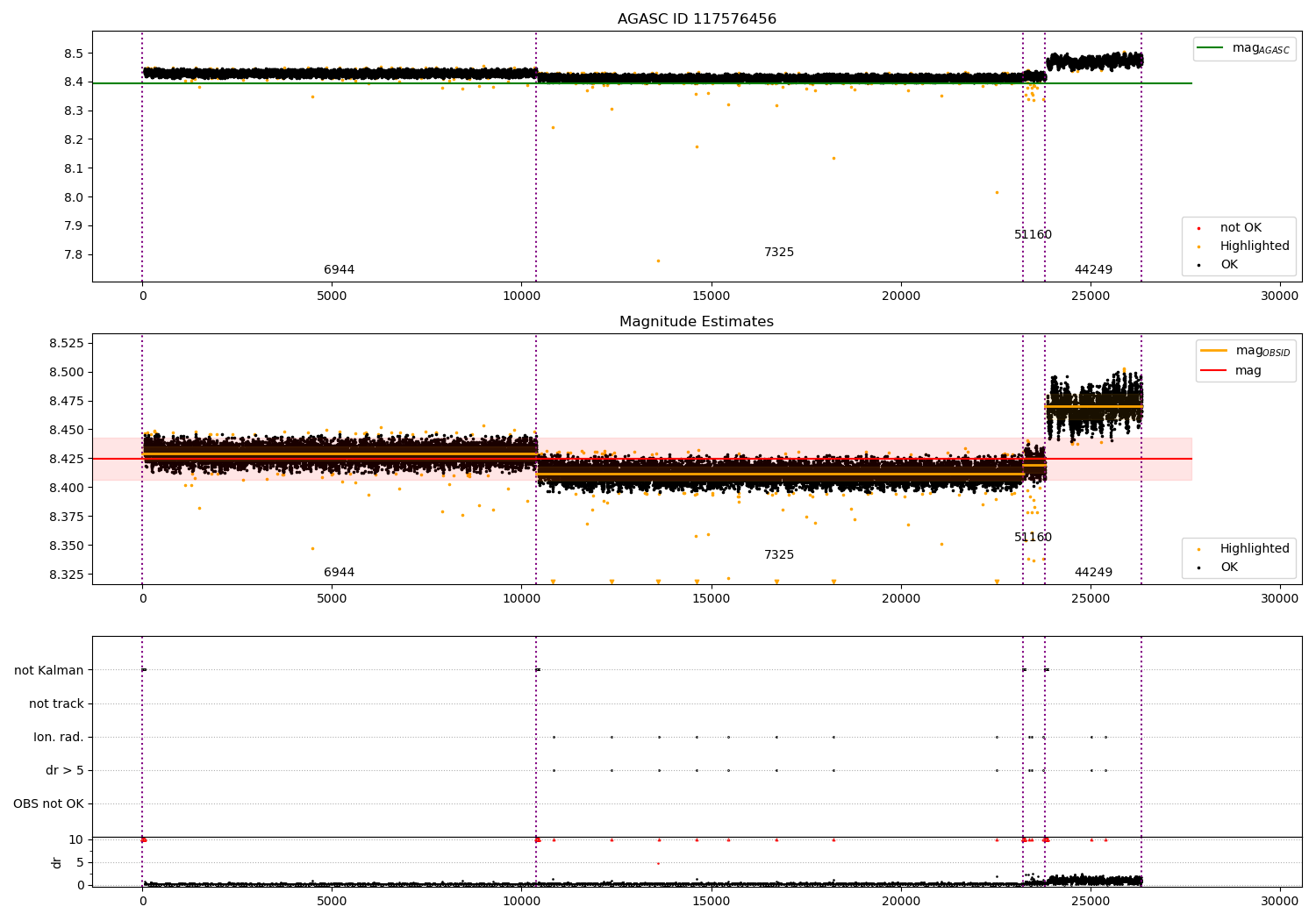The width and height of the screenshot is (1316, 921).
Task: Click the 'AGASC ID 117576456' plot title
Action: tap(697, 19)
